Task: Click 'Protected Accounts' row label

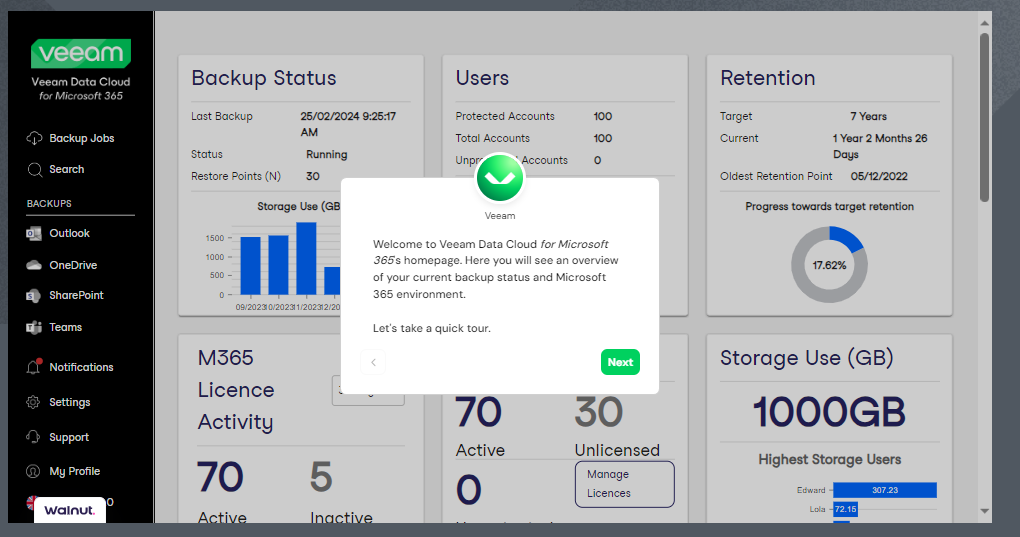Action: tap(505, 116)
